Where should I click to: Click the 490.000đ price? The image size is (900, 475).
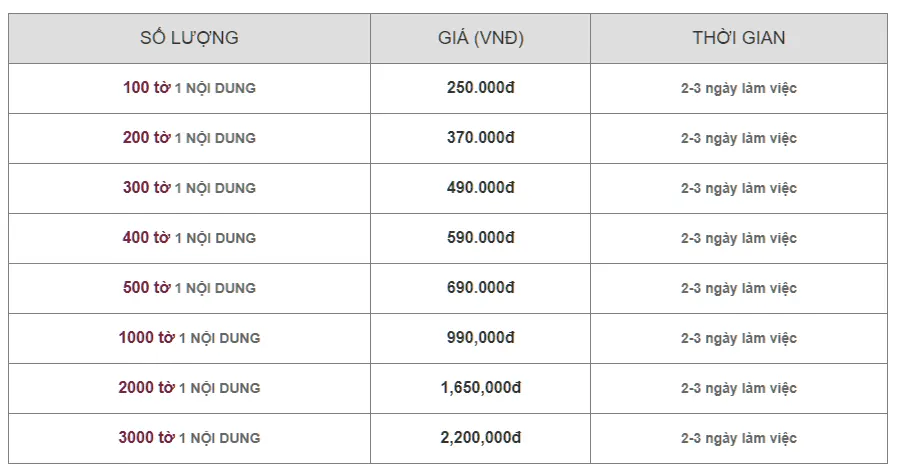pyautogui.click(x=480, y=188)
